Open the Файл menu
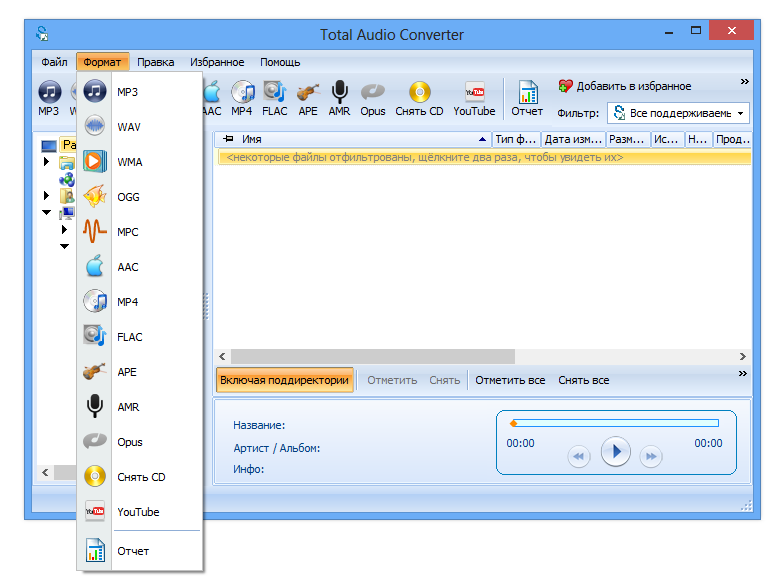 point(54,62)
